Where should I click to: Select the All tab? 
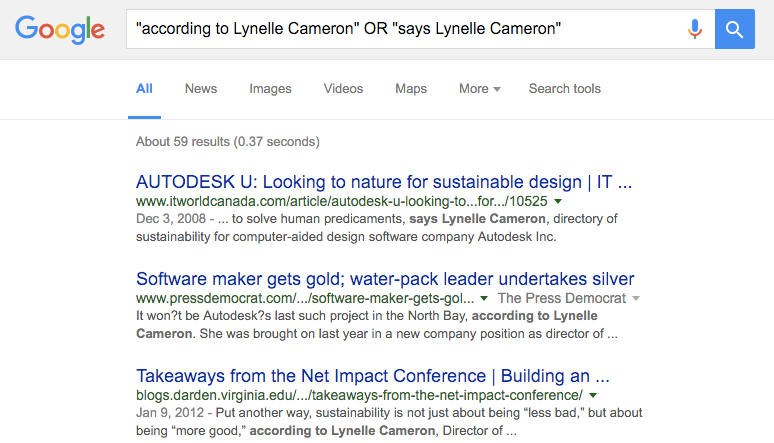(144, 89)
